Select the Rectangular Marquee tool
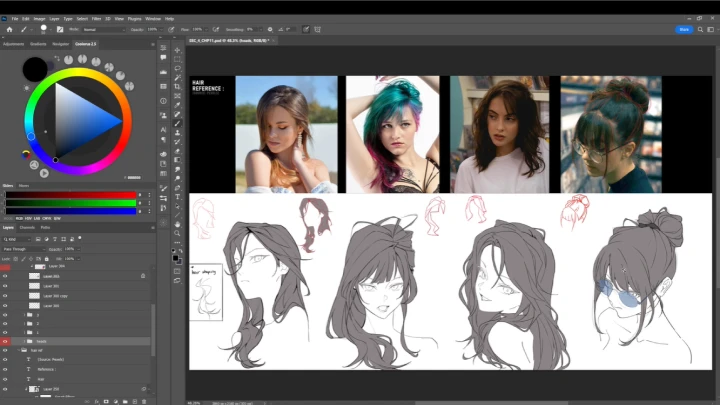 coord(177,59)
